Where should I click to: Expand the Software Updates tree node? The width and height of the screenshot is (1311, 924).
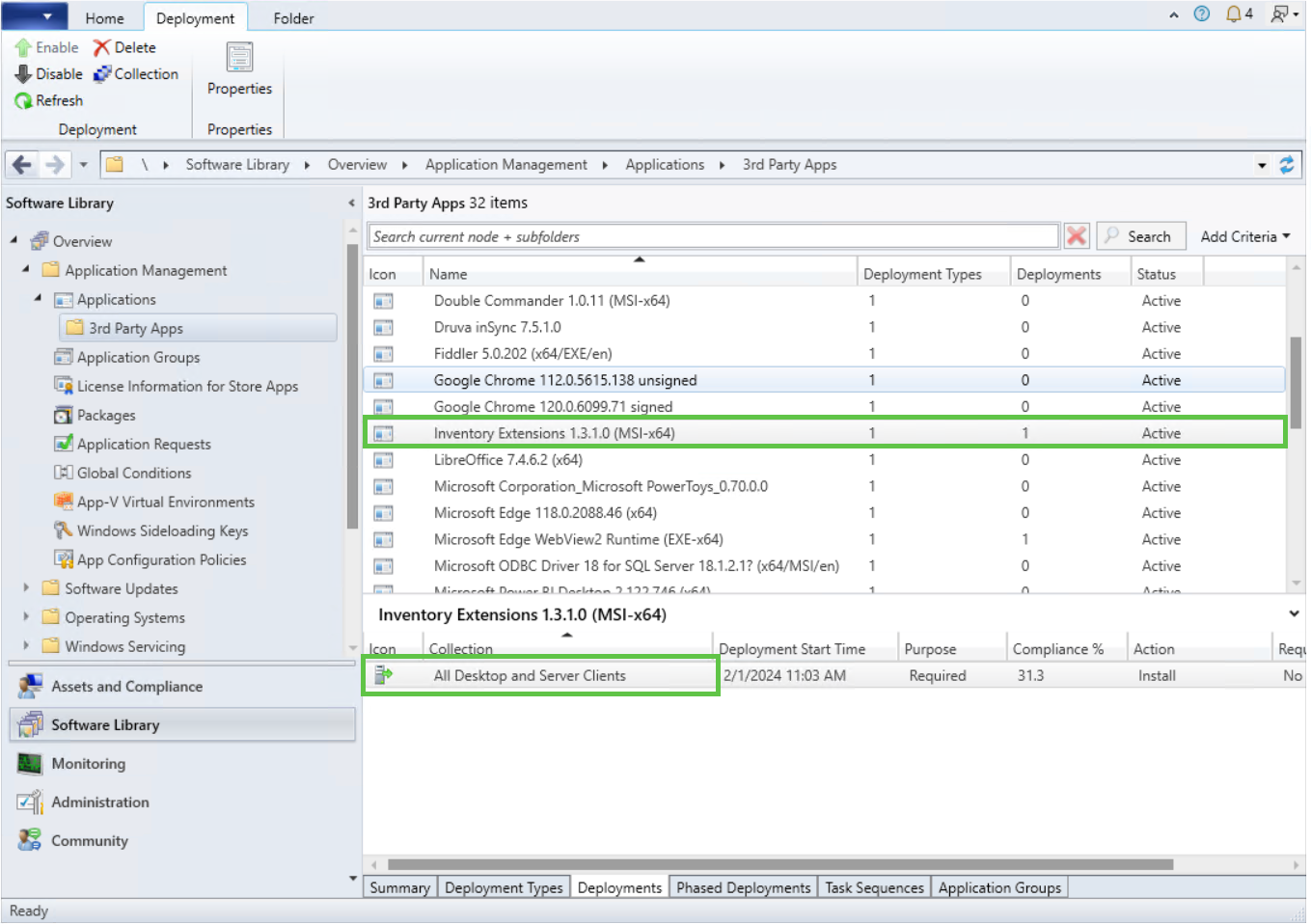[26, 587]
